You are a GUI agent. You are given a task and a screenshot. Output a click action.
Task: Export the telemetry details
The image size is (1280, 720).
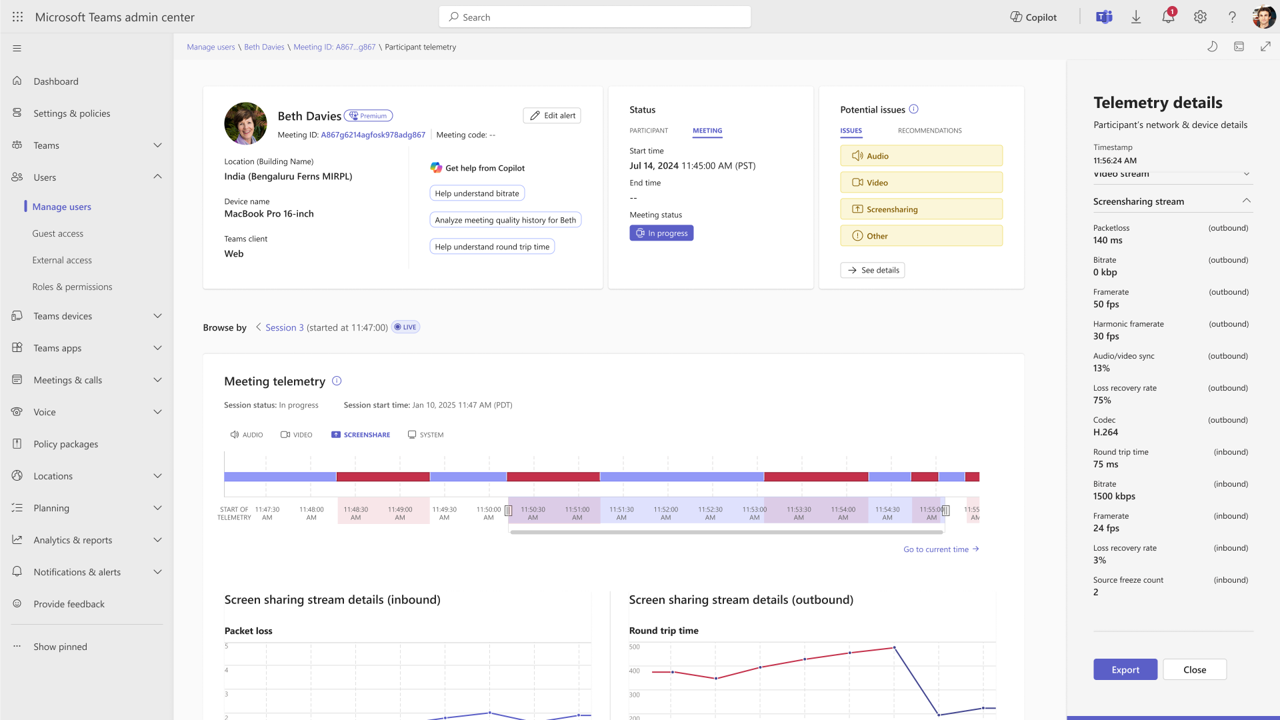tap(1125, 670)
